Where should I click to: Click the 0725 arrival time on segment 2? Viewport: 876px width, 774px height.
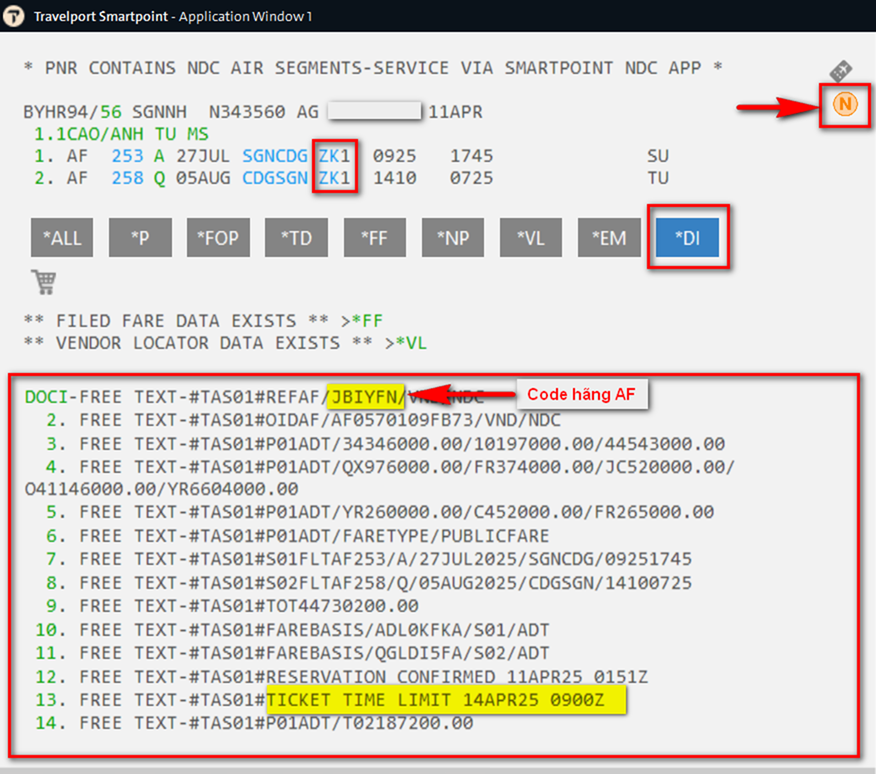pyautogui.click(x=472, y=178)
